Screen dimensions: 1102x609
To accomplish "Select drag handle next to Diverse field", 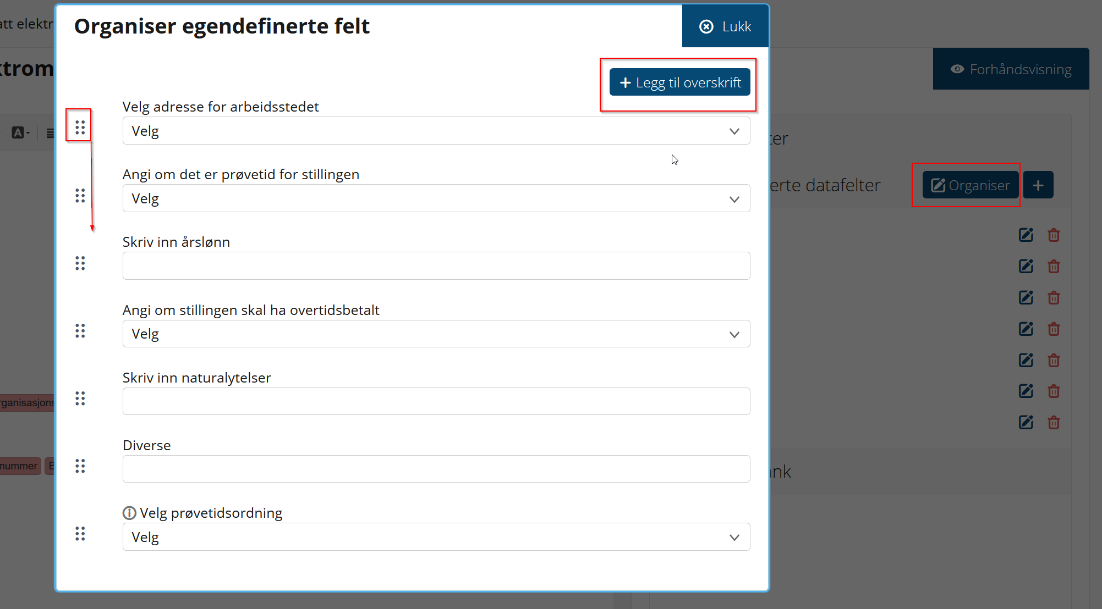I will 80,466.
